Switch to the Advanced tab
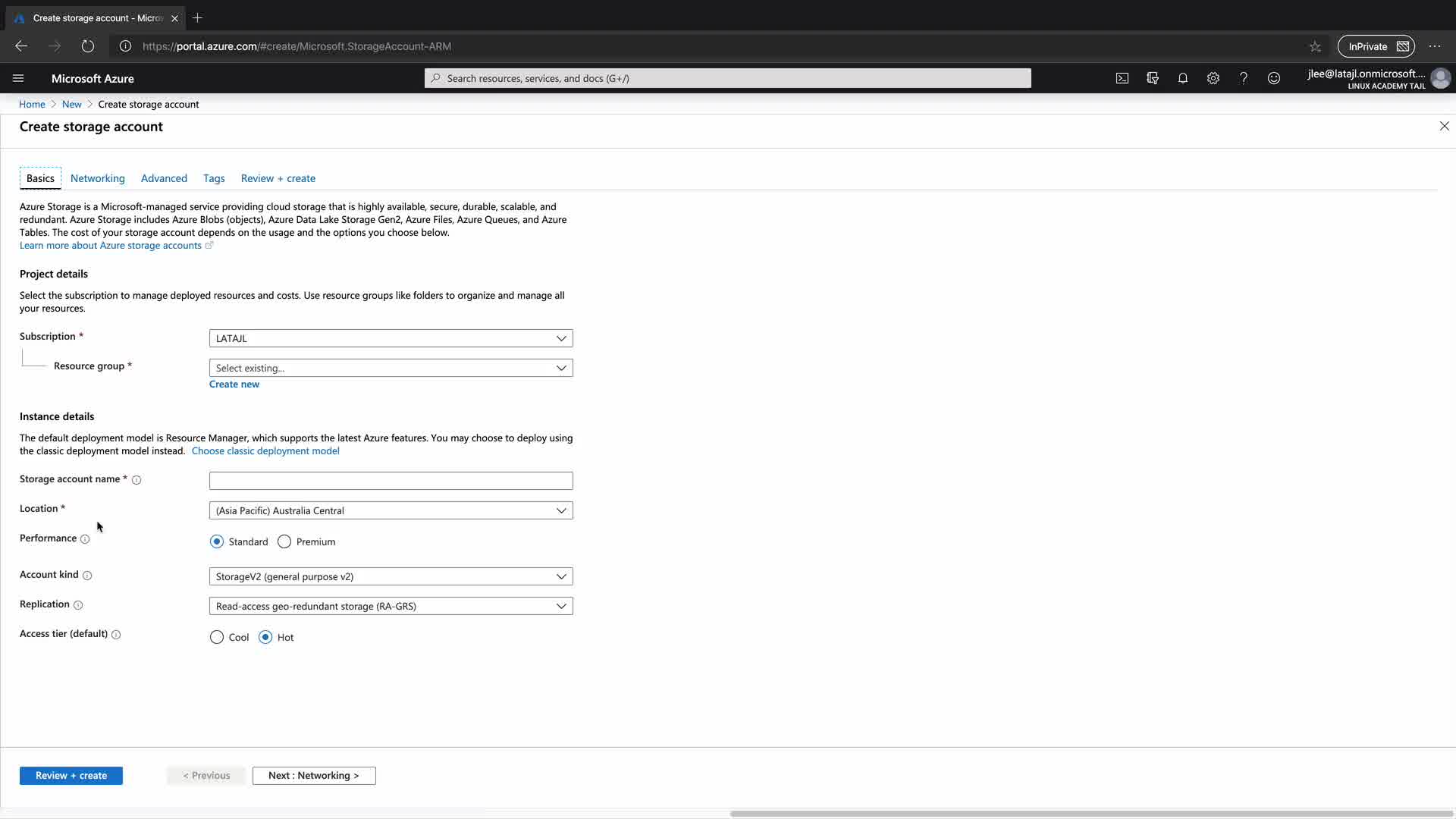This screenshot has height=819, width=1456. 164,178
